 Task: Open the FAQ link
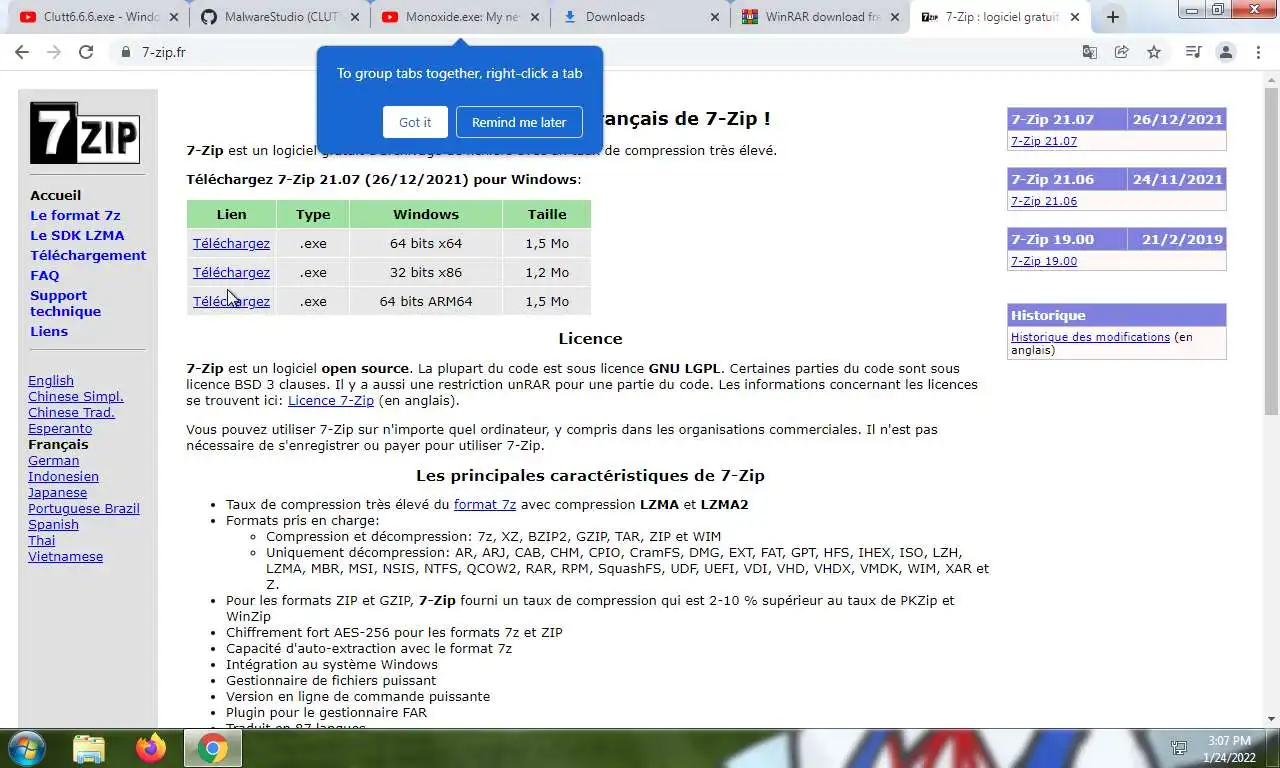(x=44, y=275)
